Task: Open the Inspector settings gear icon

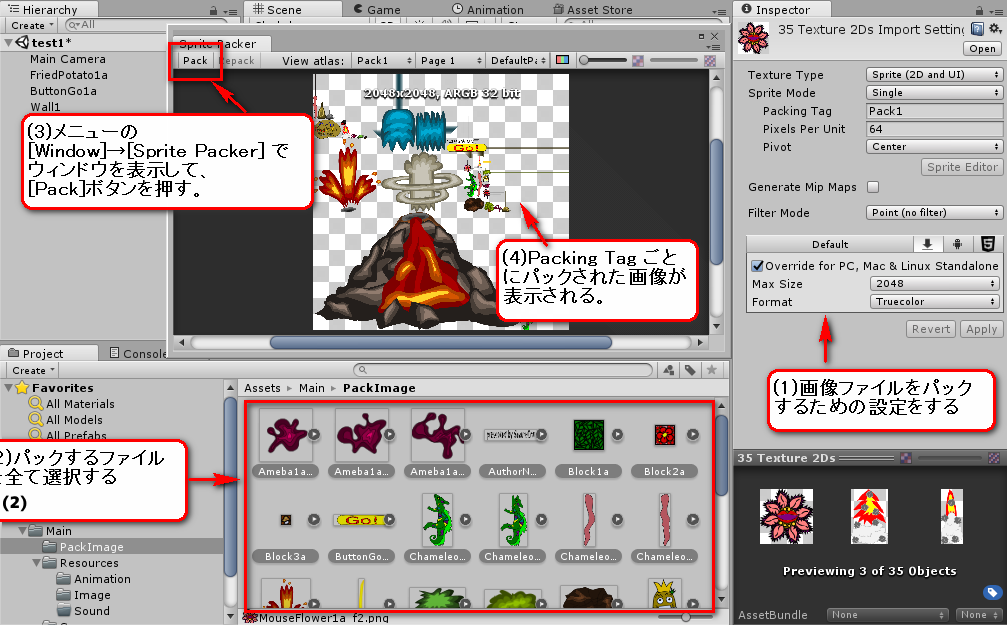Action: tap(992, 27)
